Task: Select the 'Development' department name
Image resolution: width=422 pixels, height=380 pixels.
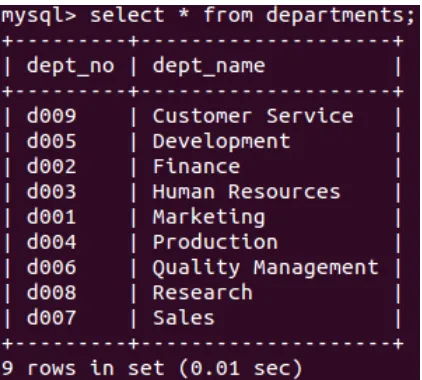Action: click(222, 142)
